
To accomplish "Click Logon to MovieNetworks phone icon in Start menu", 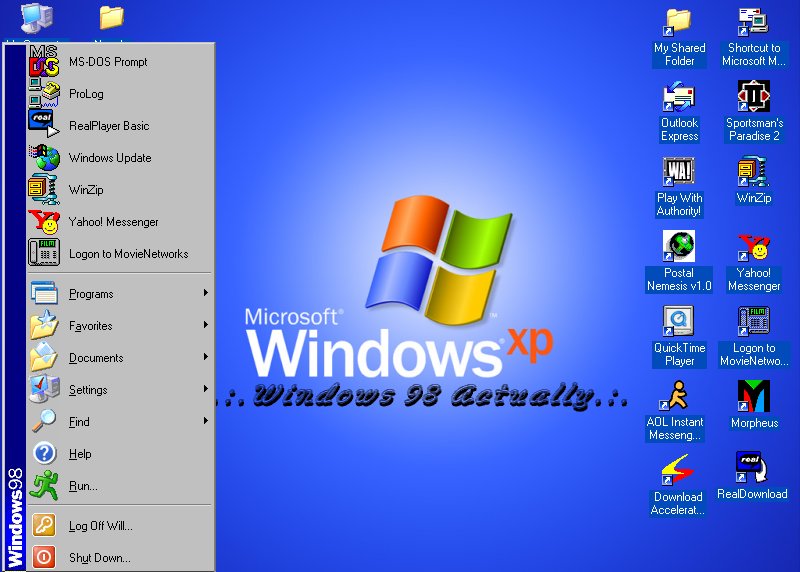I will point(44,253).
